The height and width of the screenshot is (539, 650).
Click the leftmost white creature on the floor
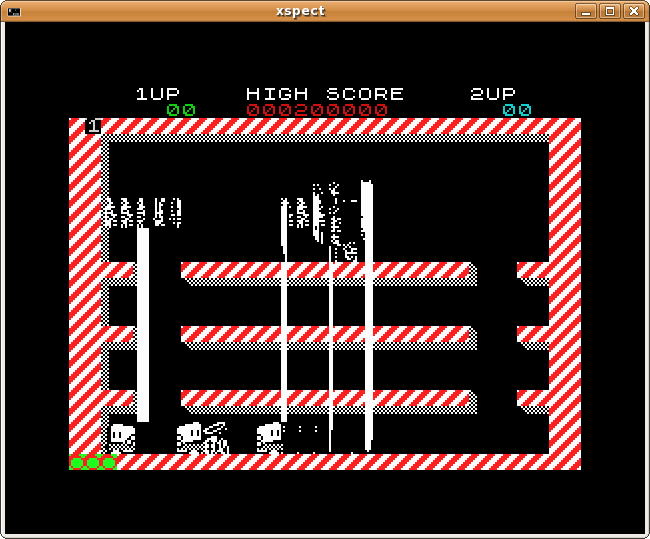coord(120,438)
